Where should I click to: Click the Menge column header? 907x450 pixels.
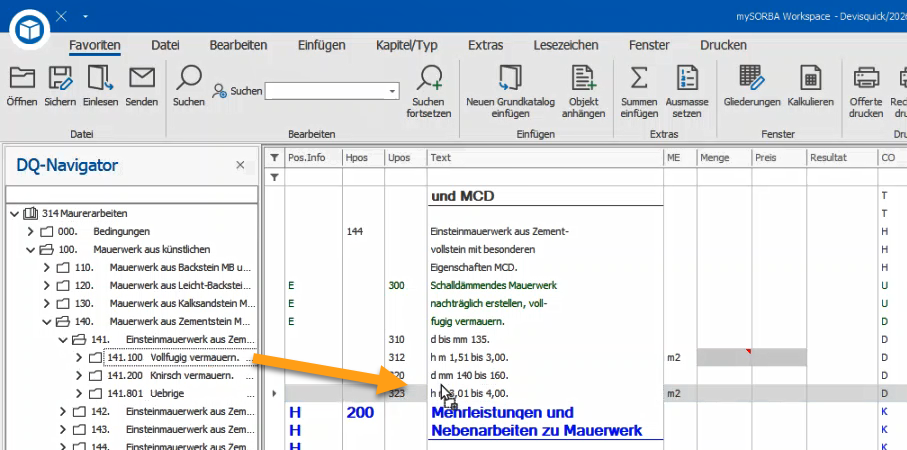point(724,157)
